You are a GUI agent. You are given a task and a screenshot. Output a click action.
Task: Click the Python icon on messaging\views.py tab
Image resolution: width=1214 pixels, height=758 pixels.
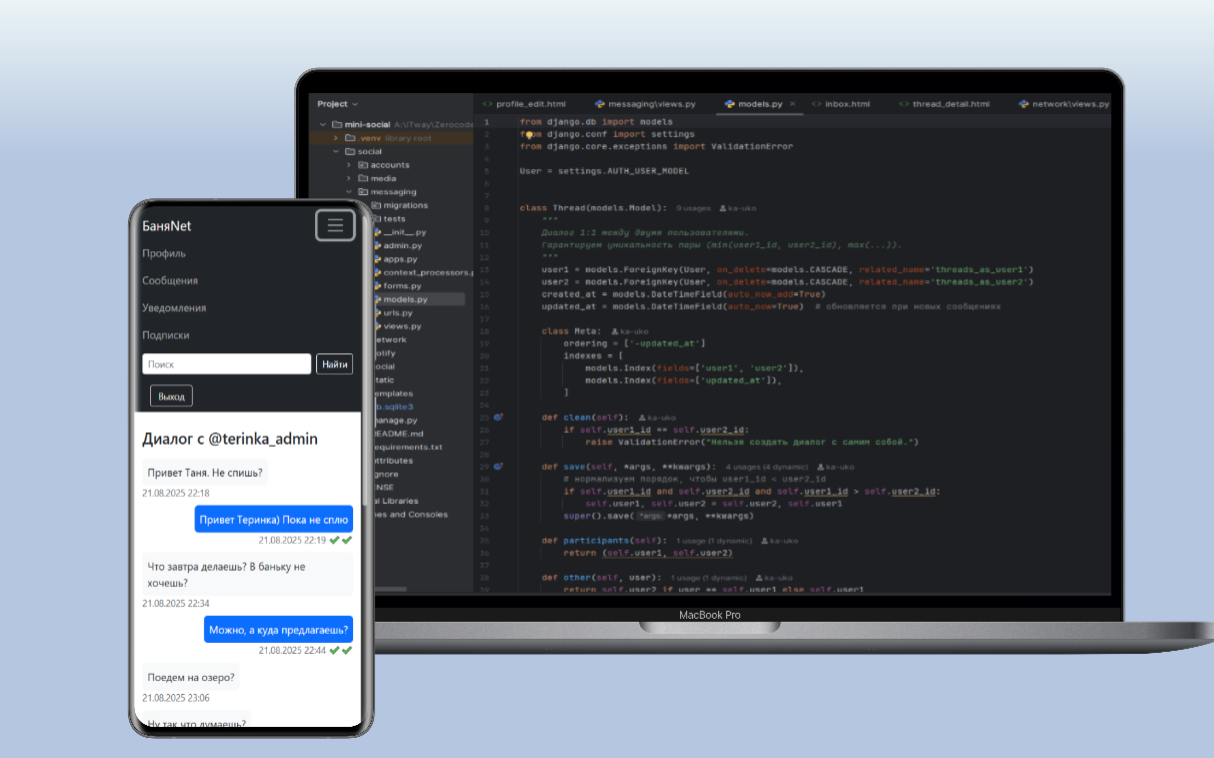coord(600,104)
